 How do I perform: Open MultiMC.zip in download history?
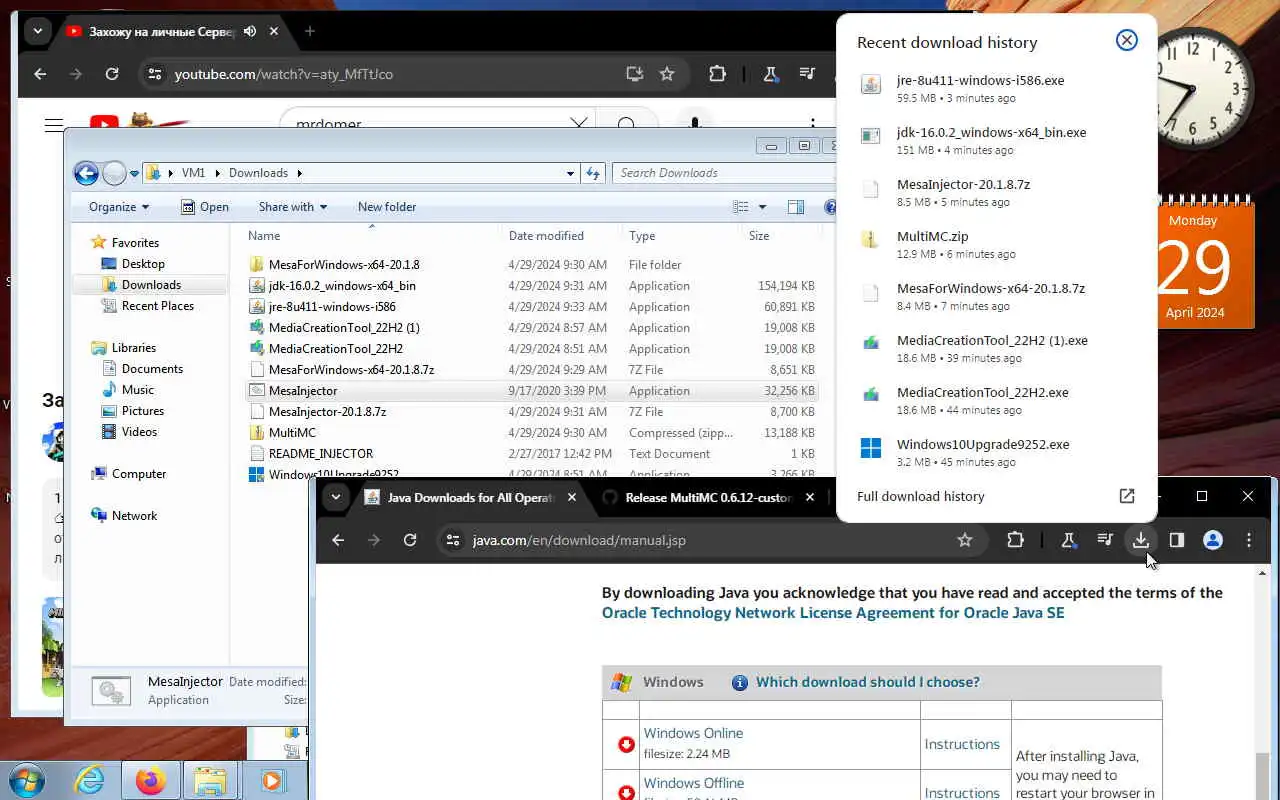[x=996, y=244]
